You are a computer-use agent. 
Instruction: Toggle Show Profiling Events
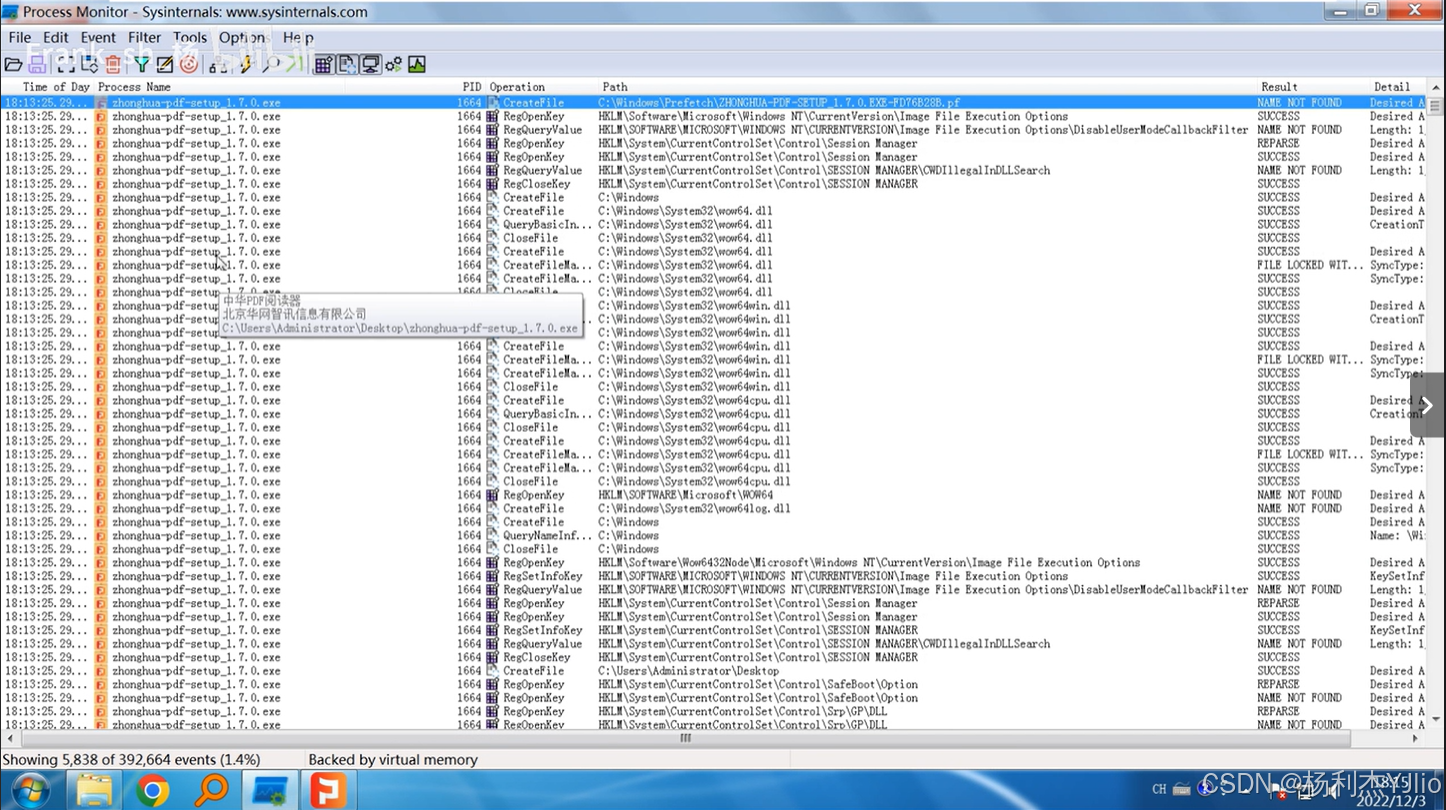click(417, 64)
